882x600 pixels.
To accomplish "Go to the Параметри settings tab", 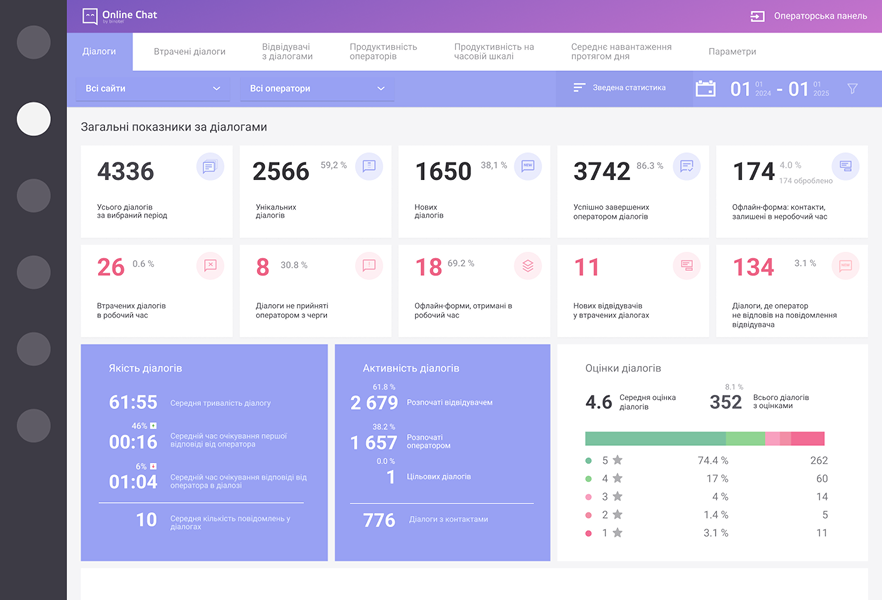I will 732,51.
